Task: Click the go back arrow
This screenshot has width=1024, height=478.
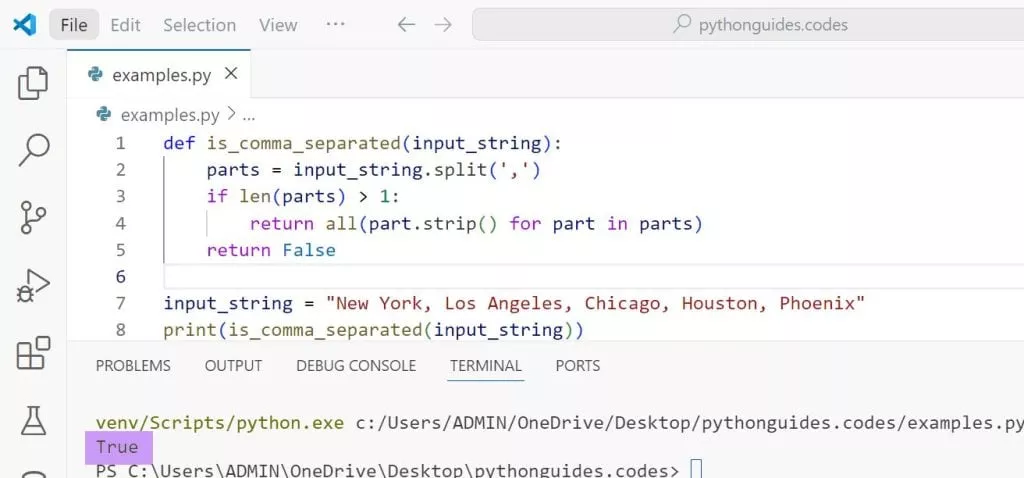Action: tap(406, 25)
